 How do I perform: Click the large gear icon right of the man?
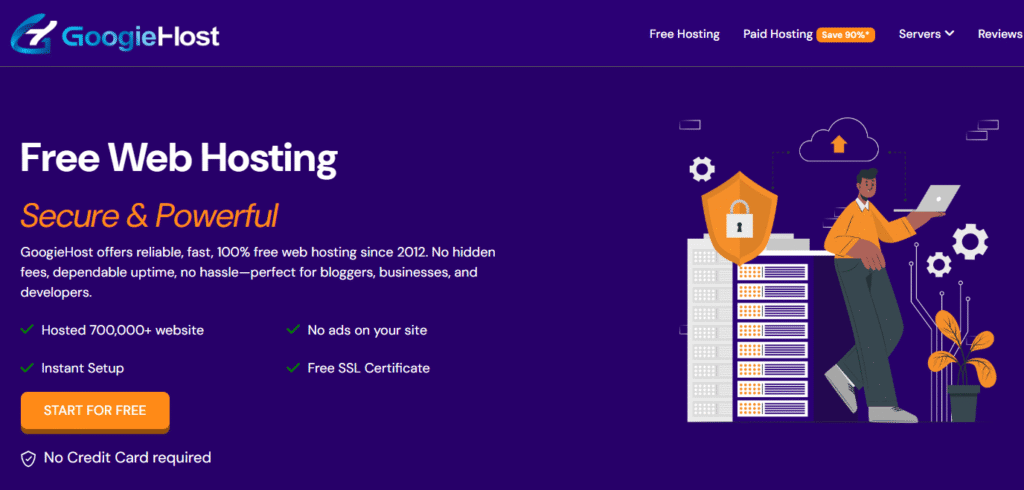click(969, 241)
